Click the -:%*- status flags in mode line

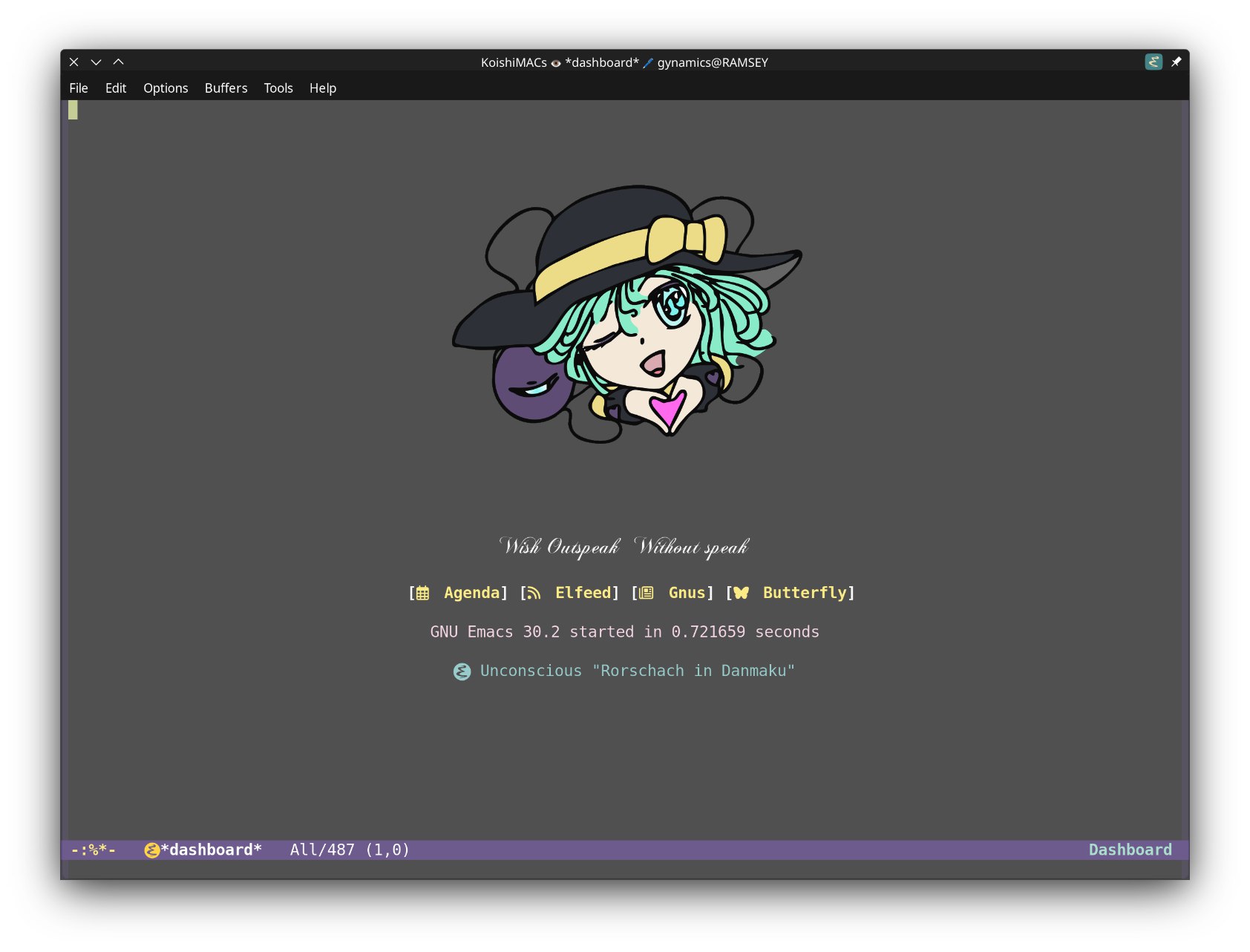coord(94,850)
